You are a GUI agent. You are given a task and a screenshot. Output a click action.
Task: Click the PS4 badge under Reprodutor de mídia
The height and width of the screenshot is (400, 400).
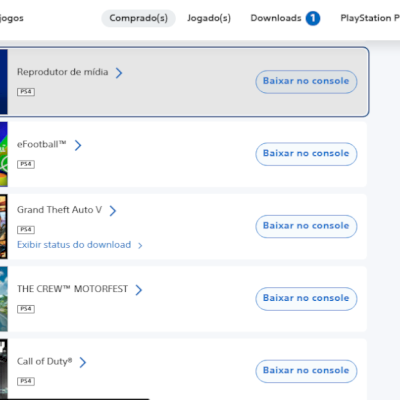click(x=26, y=92)
